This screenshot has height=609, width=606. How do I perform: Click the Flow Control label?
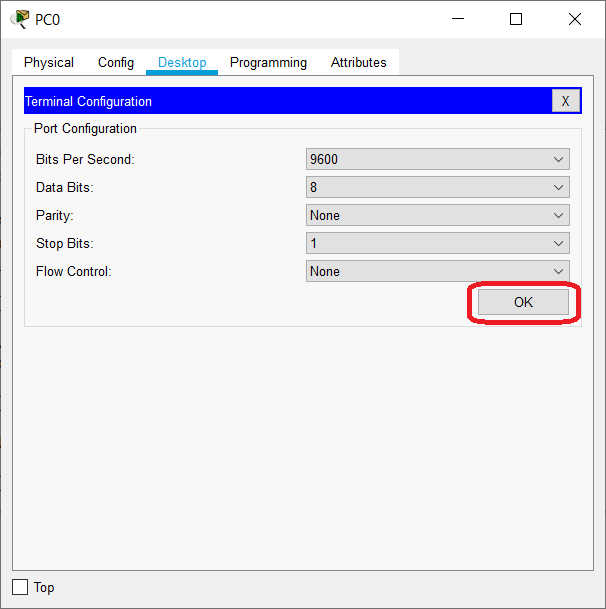click(x=73, y=271)
